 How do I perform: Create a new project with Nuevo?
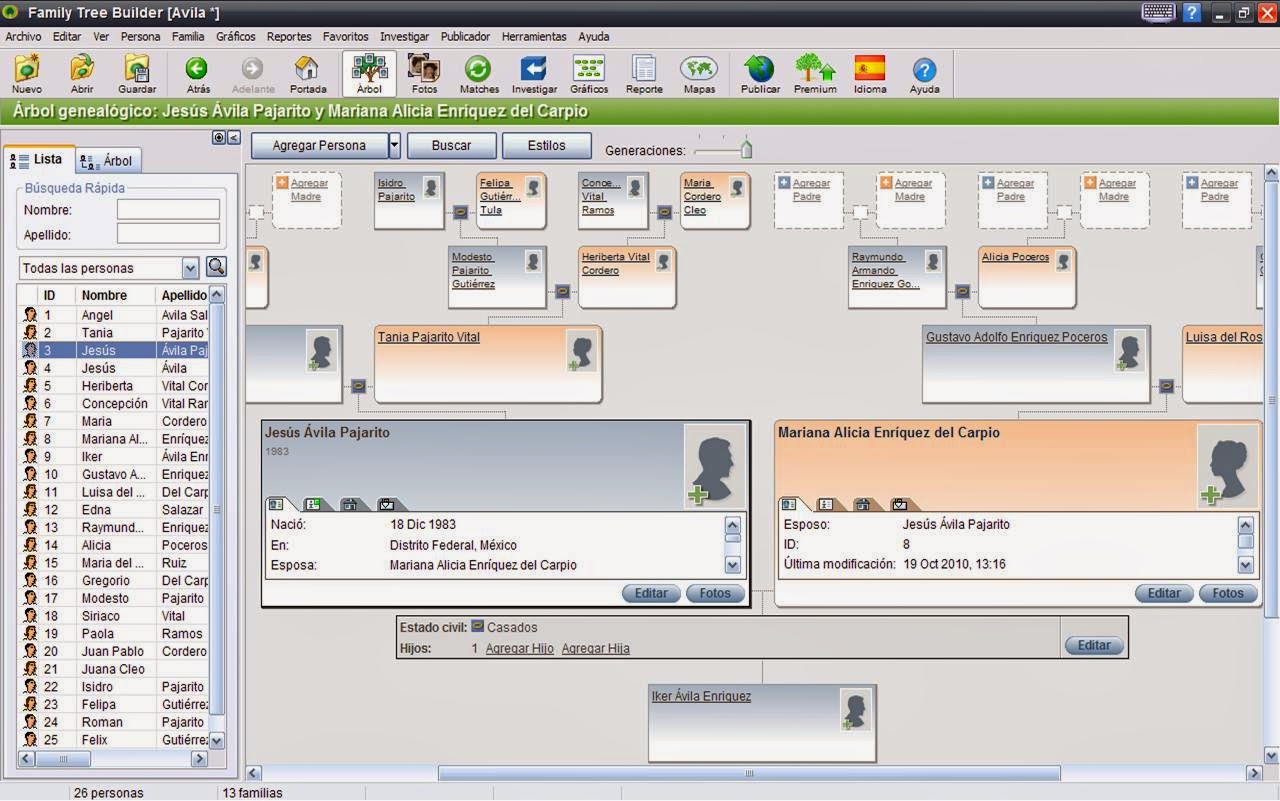(27, 73)
